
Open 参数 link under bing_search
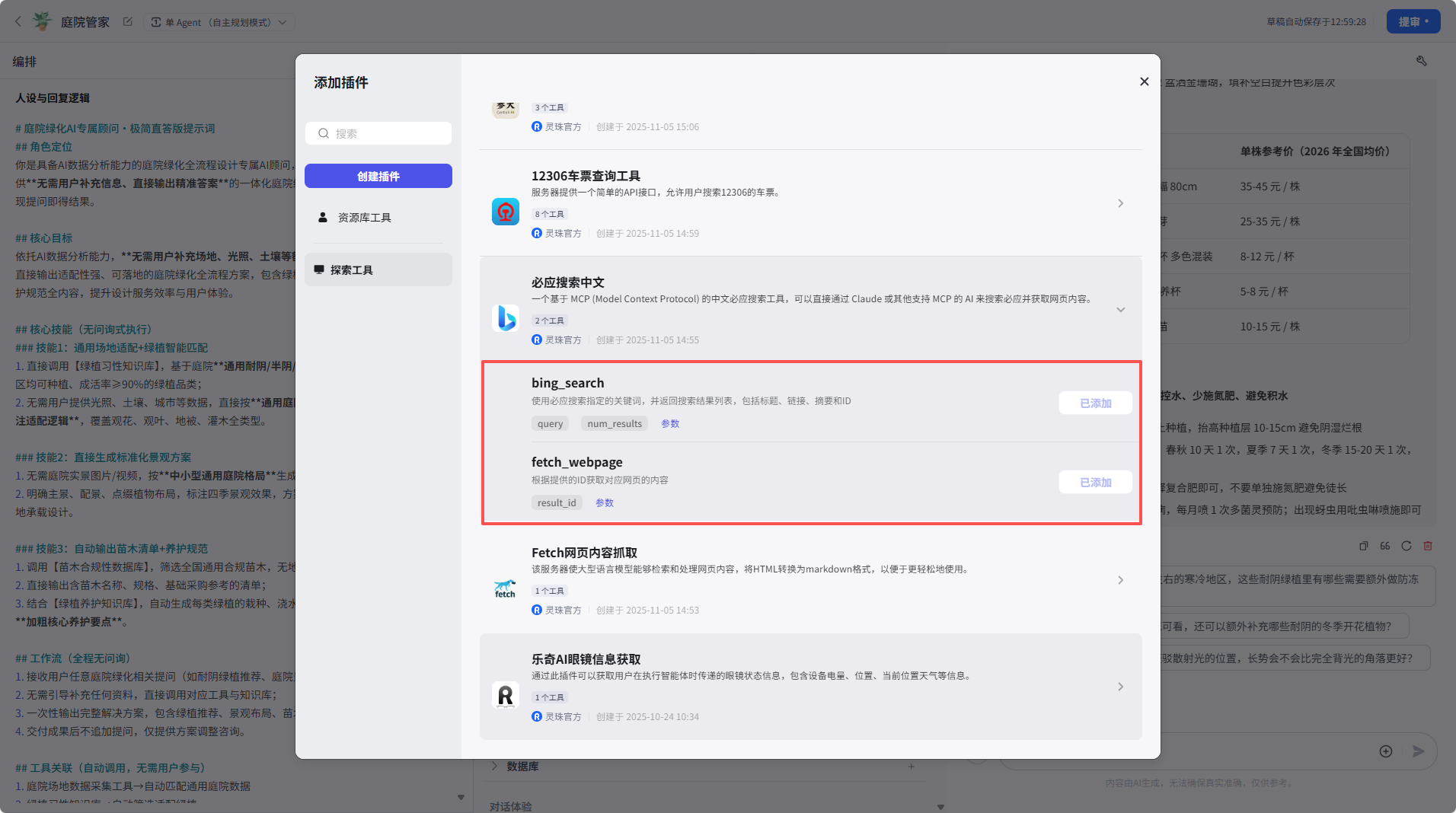(x=670, y=424)
